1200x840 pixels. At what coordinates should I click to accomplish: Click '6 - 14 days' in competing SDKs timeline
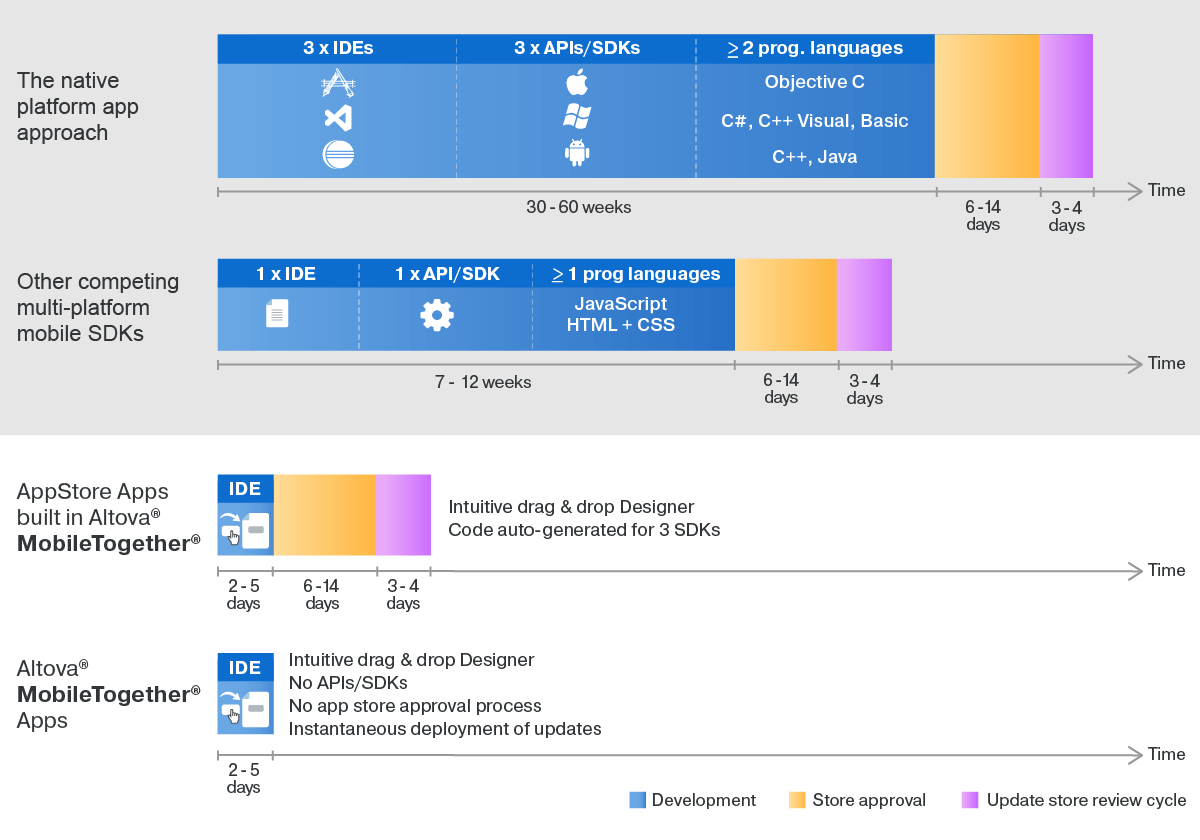pyautogui.click(x=781, y=389)
